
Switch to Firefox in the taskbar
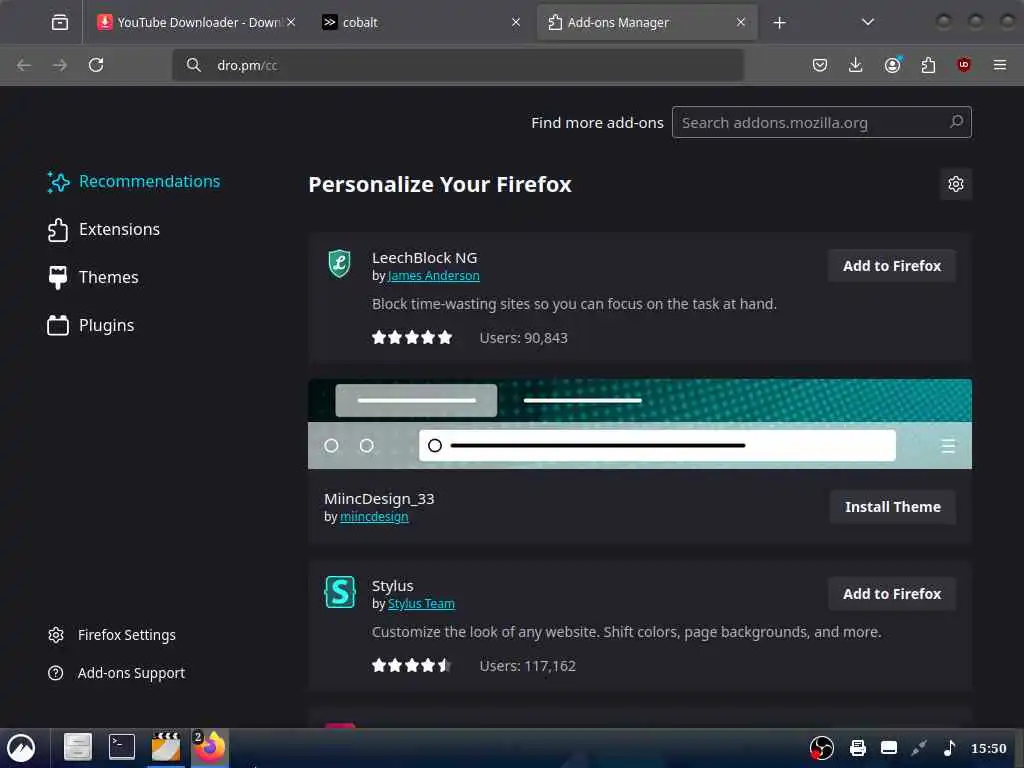tap(210, 747)
